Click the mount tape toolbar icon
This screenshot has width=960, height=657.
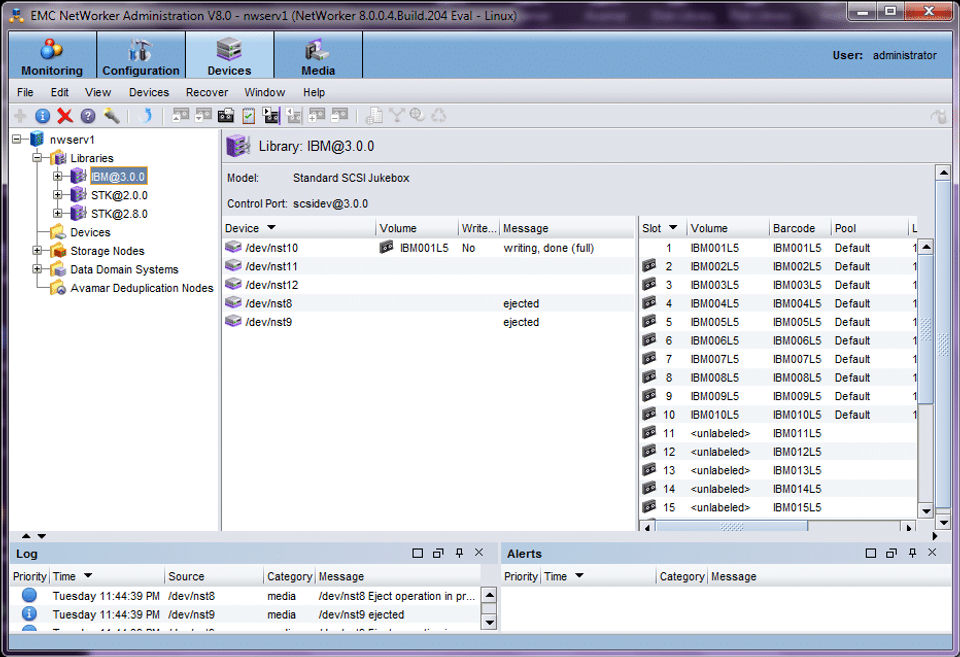click(x=181, y=115)
